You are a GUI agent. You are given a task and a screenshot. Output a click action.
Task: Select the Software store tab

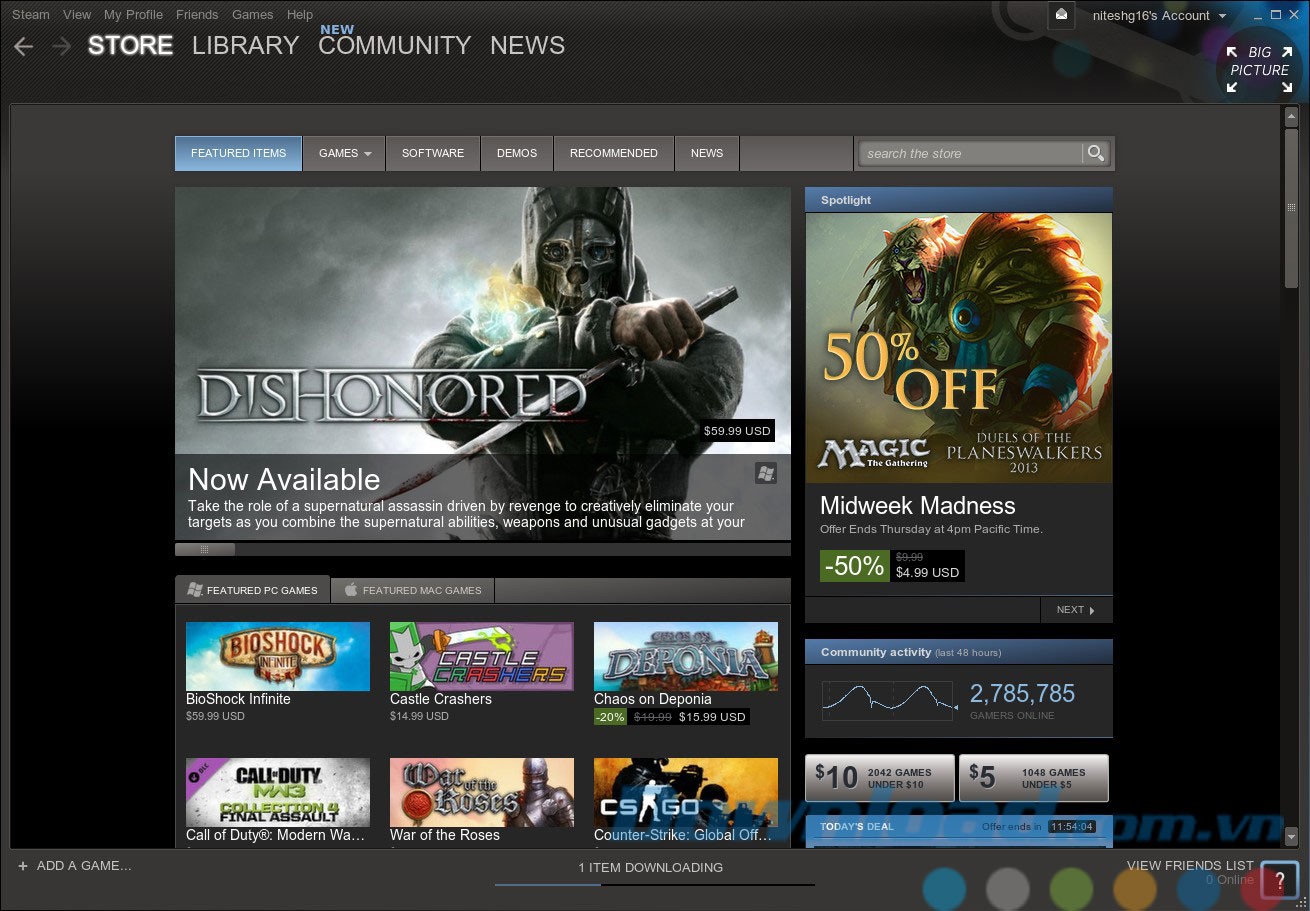[x=432, y=153]
